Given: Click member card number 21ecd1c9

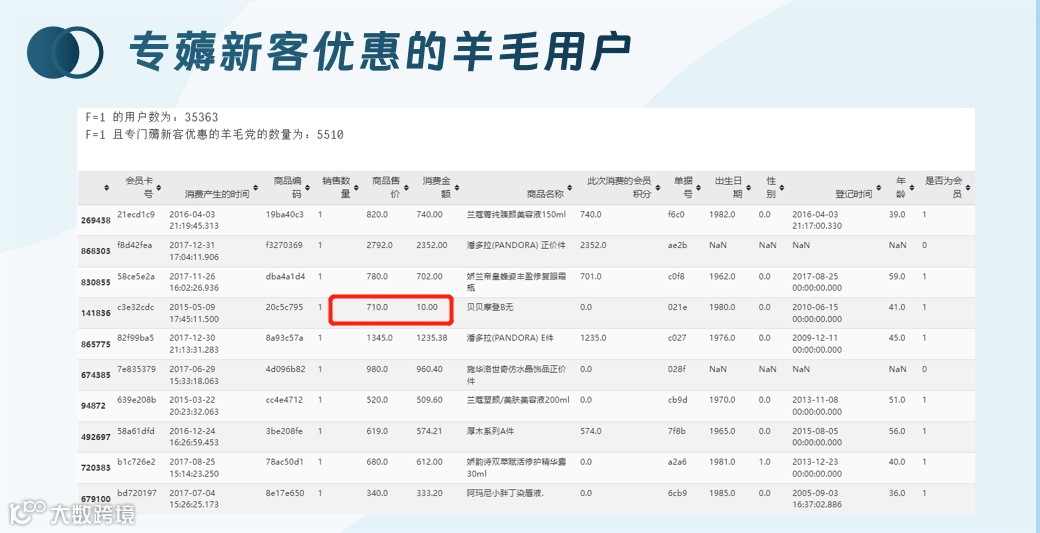Looking at the screenshot, I should click(136, 215).
